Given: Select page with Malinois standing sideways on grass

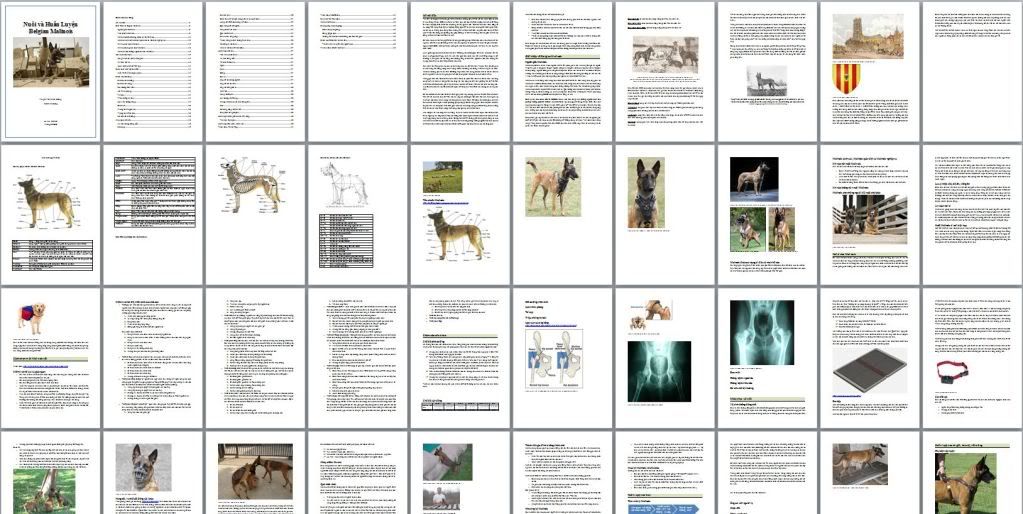Looking at the screenshot, I should click(562, 215).
